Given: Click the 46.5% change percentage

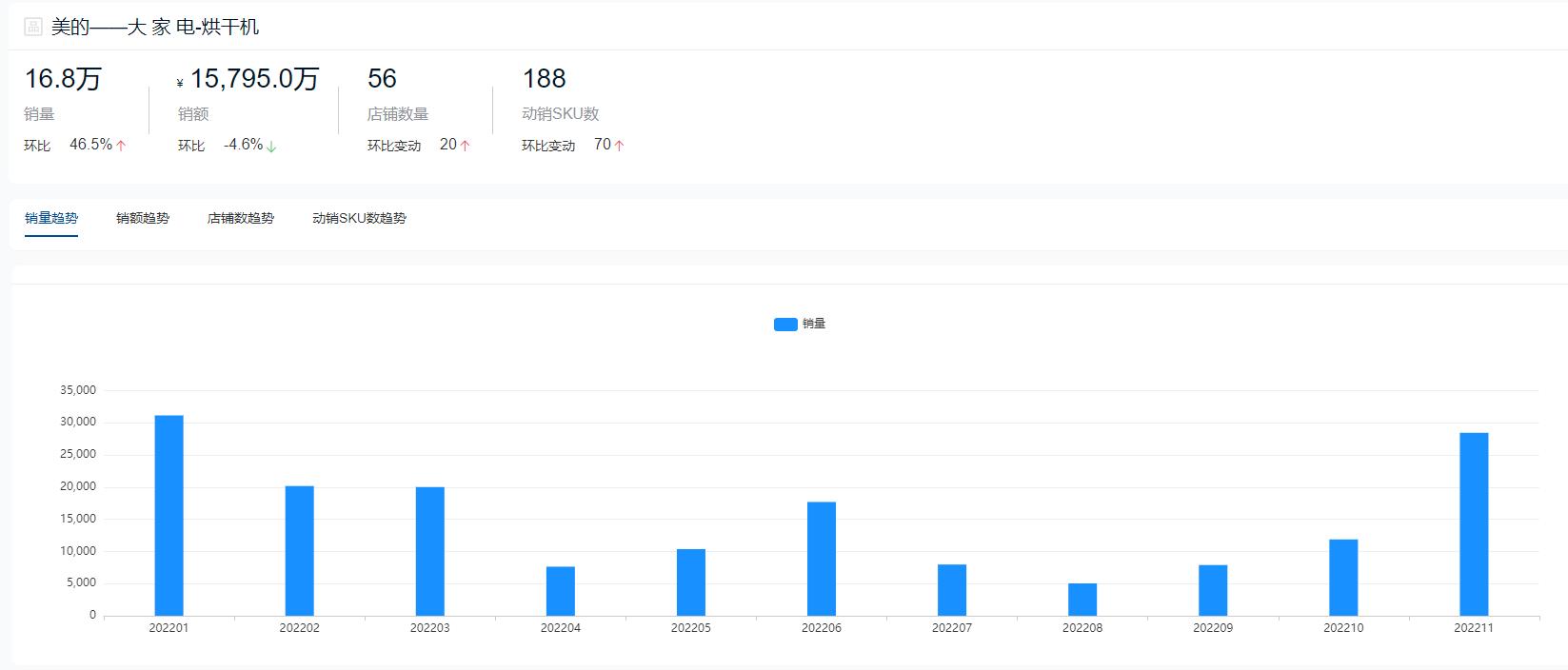Looking at the screenshot, I should click(90, 145).
